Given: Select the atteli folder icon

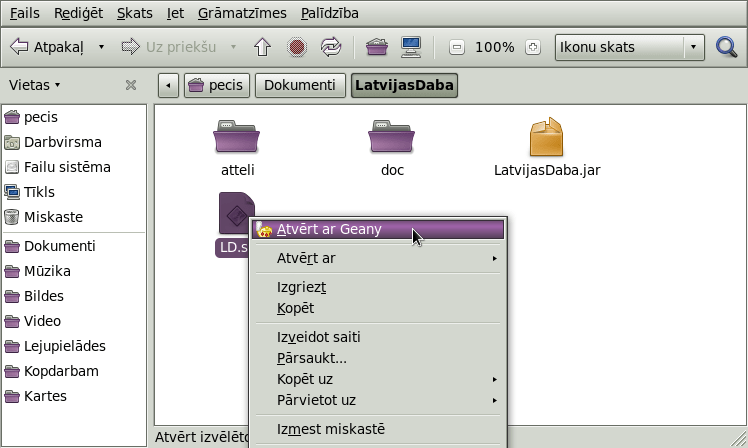Looking at the screenshot, I should coord(237,136).
